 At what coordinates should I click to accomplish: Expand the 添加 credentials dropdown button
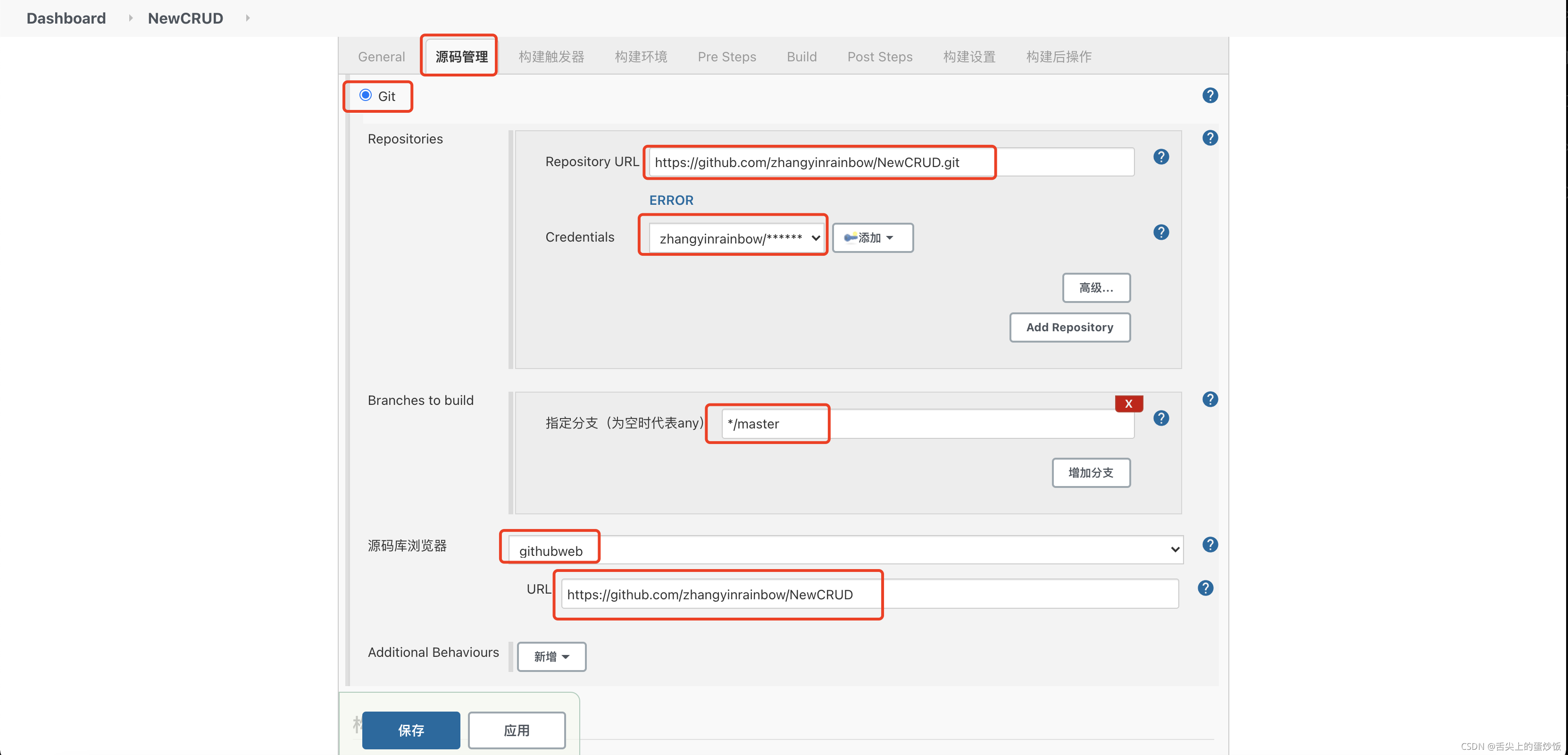[x=872, y=237]
